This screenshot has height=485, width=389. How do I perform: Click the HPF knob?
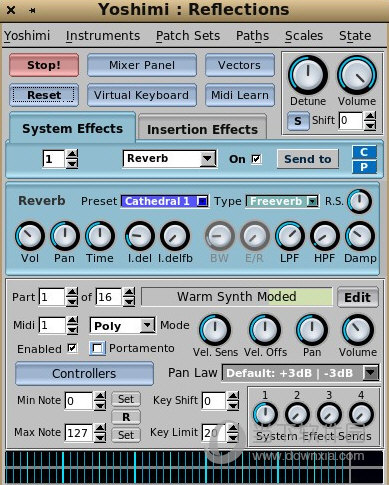pos(325,236)
